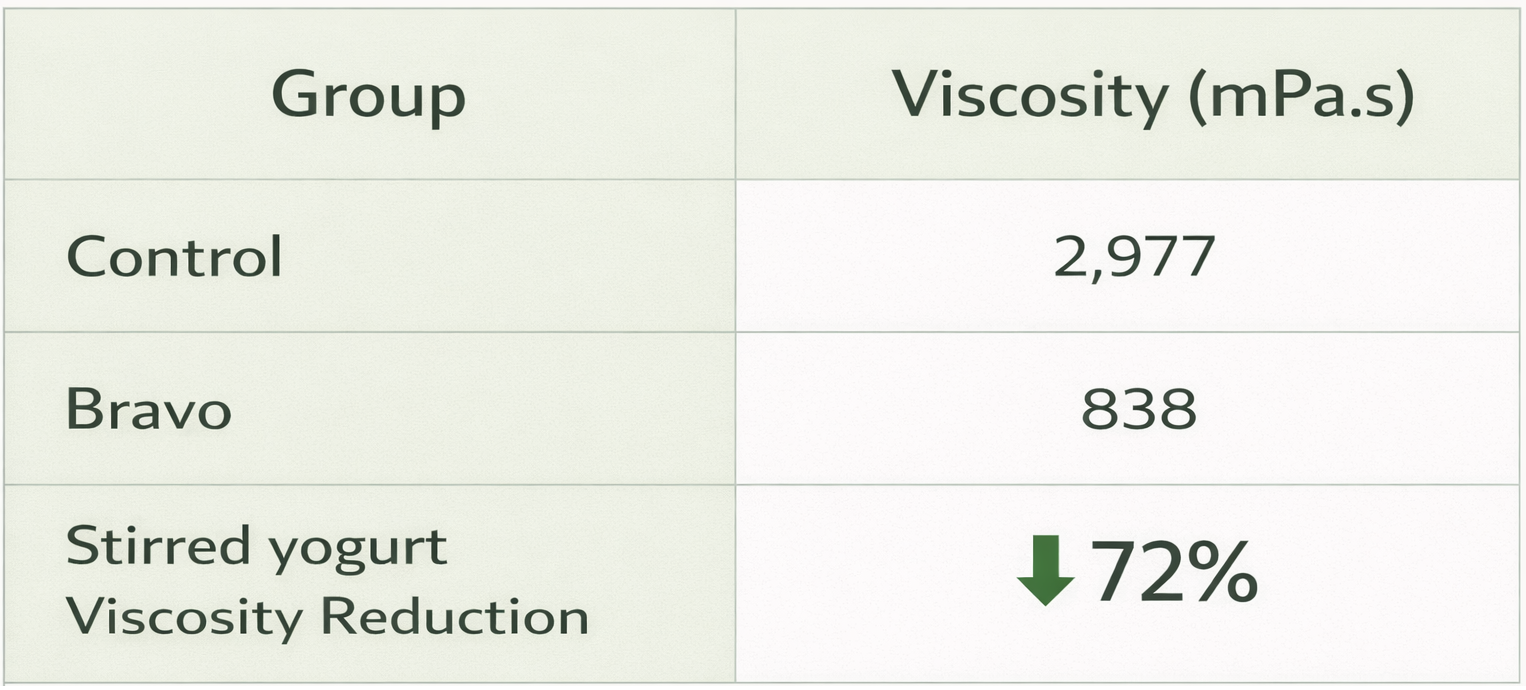Screen dimensions: 1526x690
Task: Click the black bar below the table
Action: 763,686
